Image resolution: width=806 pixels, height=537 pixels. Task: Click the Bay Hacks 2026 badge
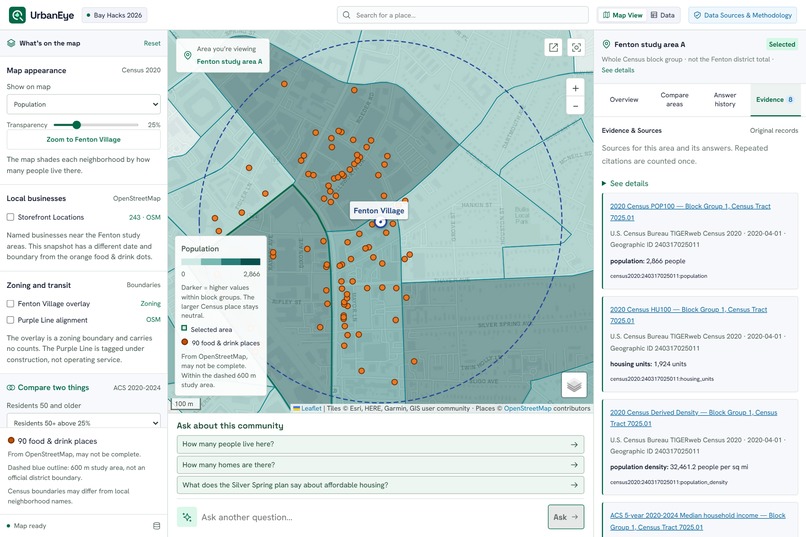(x=115, y=15)
